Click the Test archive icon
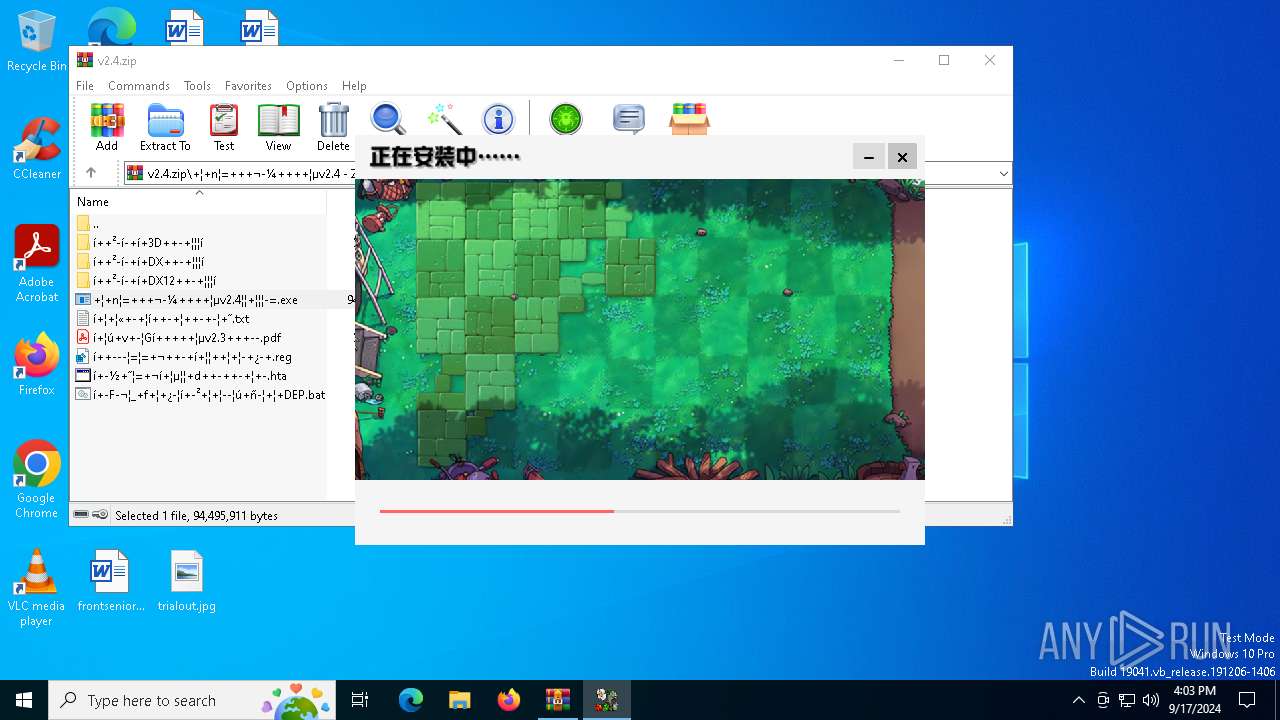Screen dimensions: 1280x720 (224, 127)
